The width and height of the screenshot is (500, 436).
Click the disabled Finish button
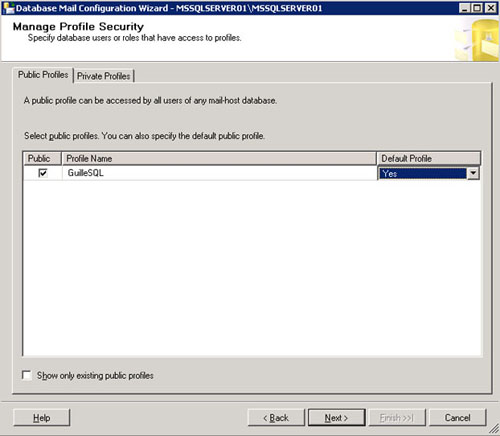coord(397,418)
